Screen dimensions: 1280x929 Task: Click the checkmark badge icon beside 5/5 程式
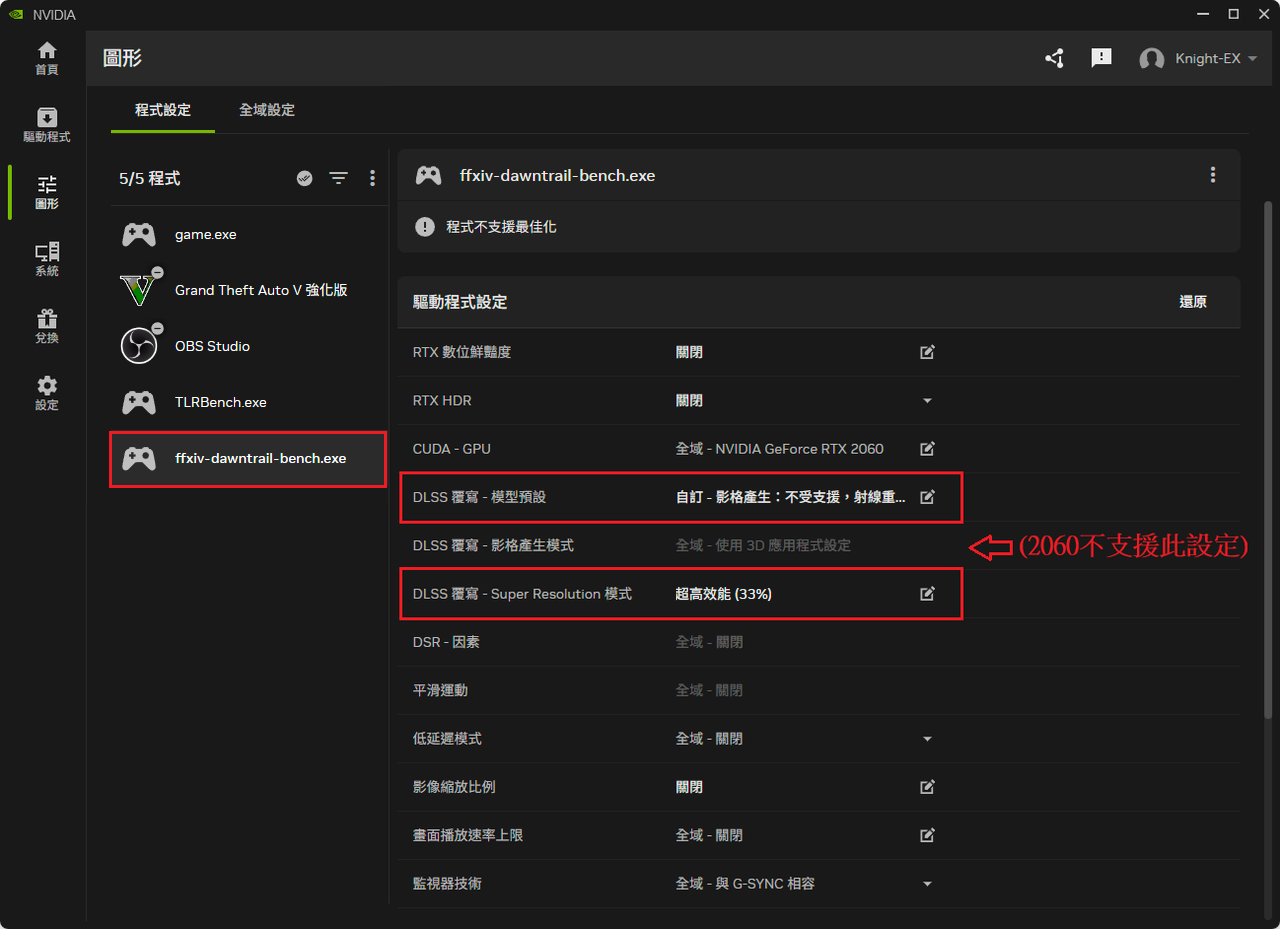305,178
